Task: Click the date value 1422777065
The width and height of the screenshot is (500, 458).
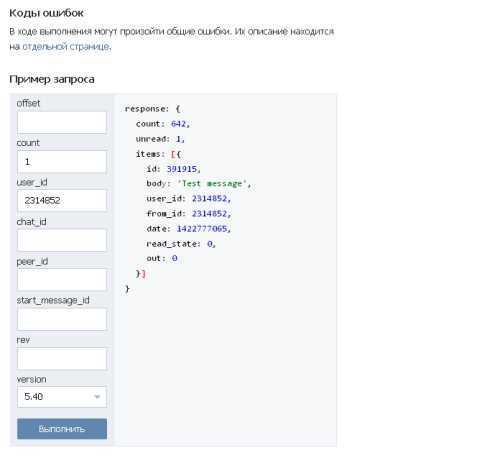Action: click(x=202, y=229)
